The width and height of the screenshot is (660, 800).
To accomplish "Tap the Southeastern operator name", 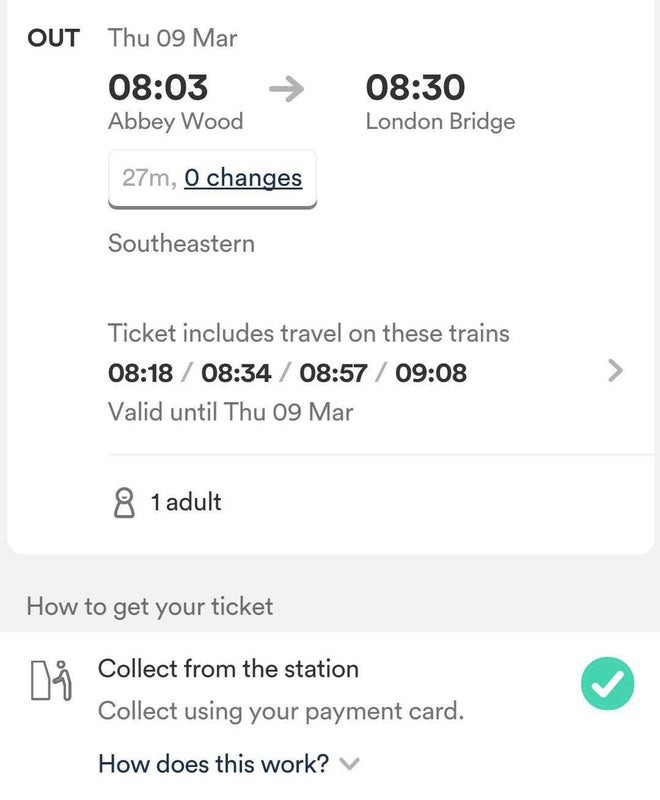I will coord(181,243).
